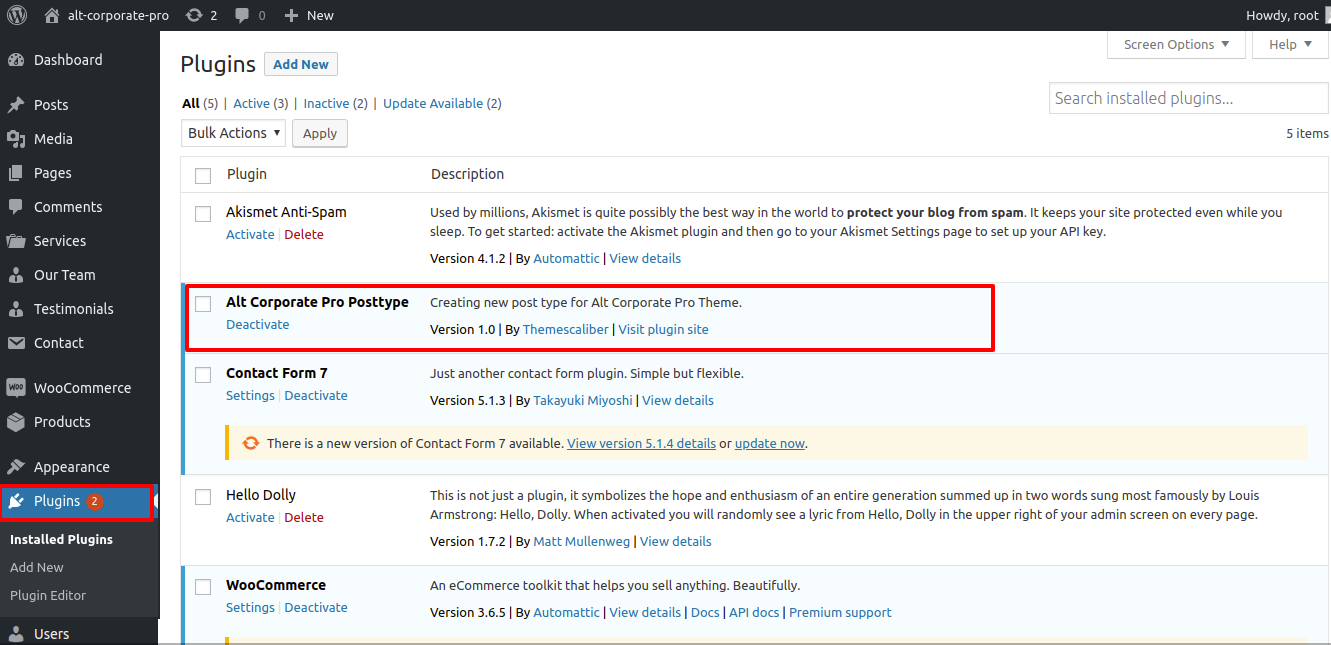The image size is (1331, 645).
Task: Click the Users icon in sidebar
Action: [x=16, y=634]
